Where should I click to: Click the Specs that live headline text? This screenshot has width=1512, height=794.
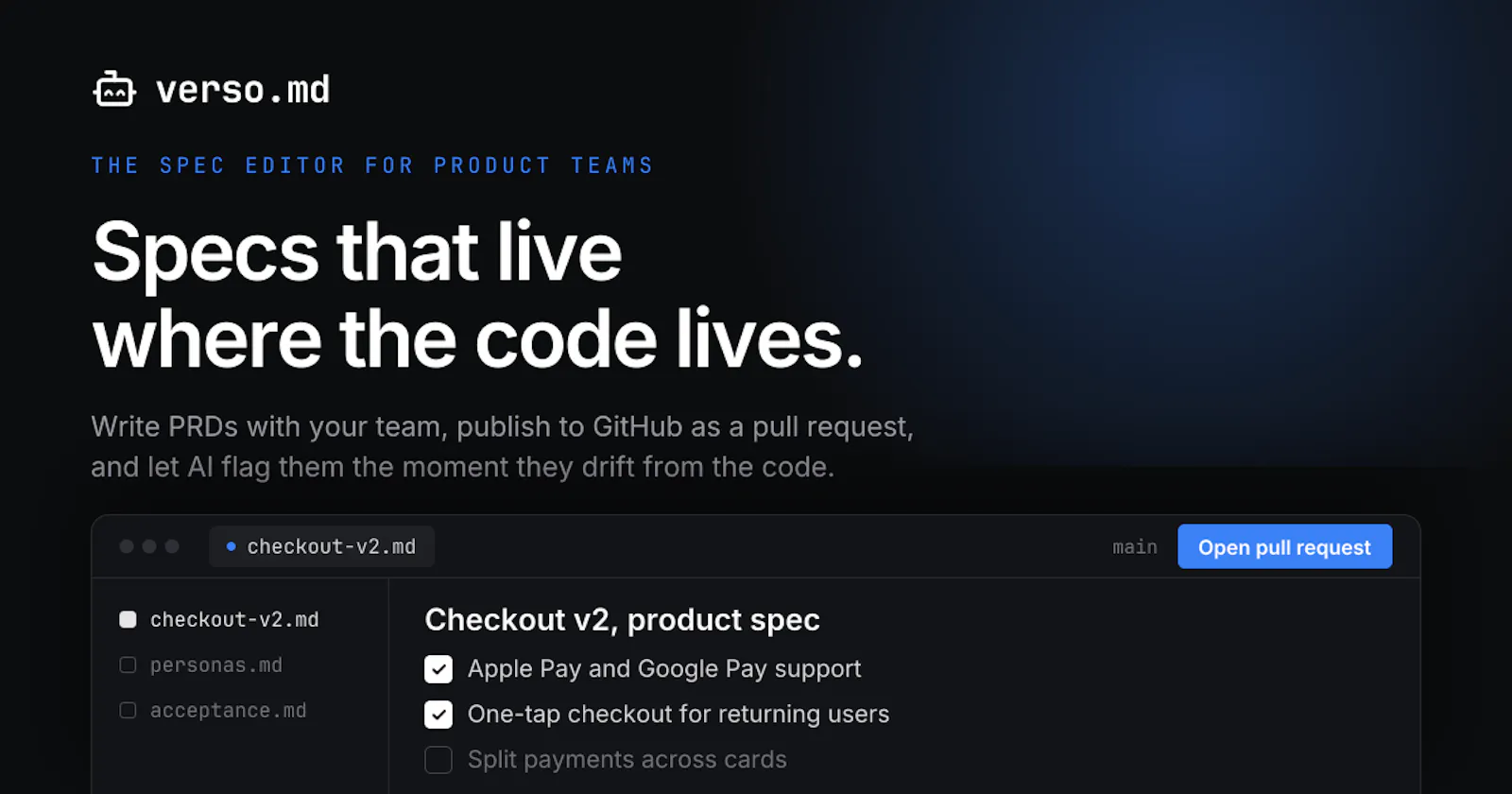pyautogui.click(x=357, y=251)
